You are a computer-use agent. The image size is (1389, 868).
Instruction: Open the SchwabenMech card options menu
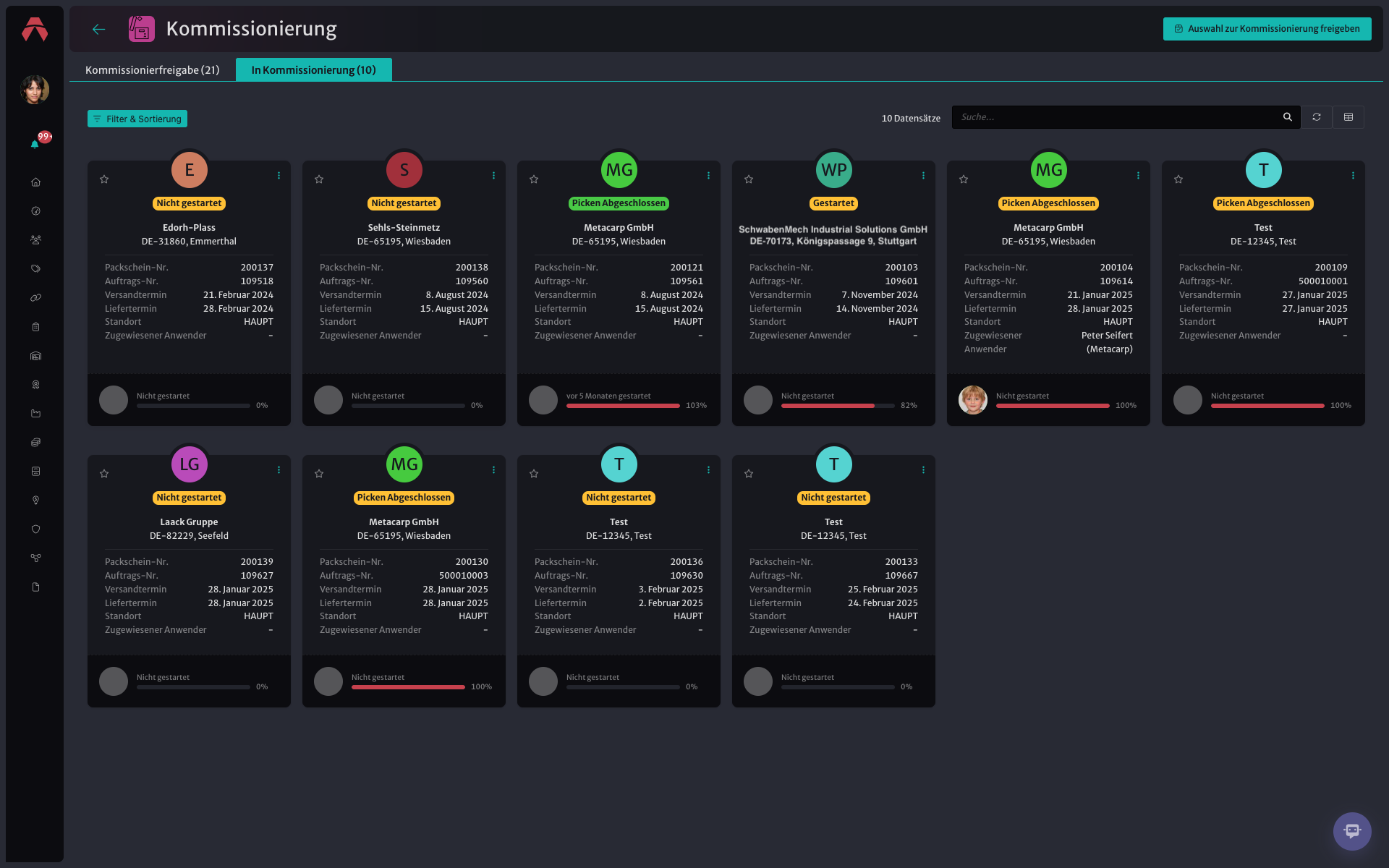click(923, 176)
